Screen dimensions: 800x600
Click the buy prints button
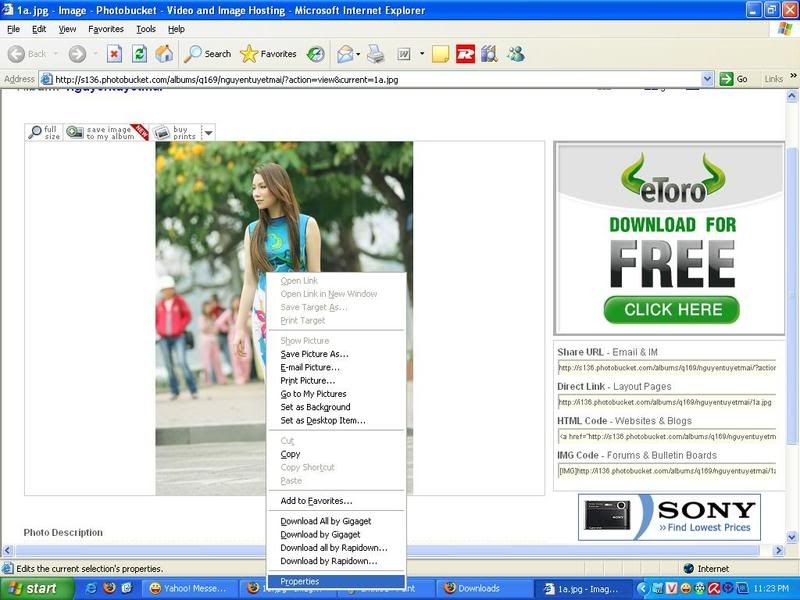[x=176, y=133]
